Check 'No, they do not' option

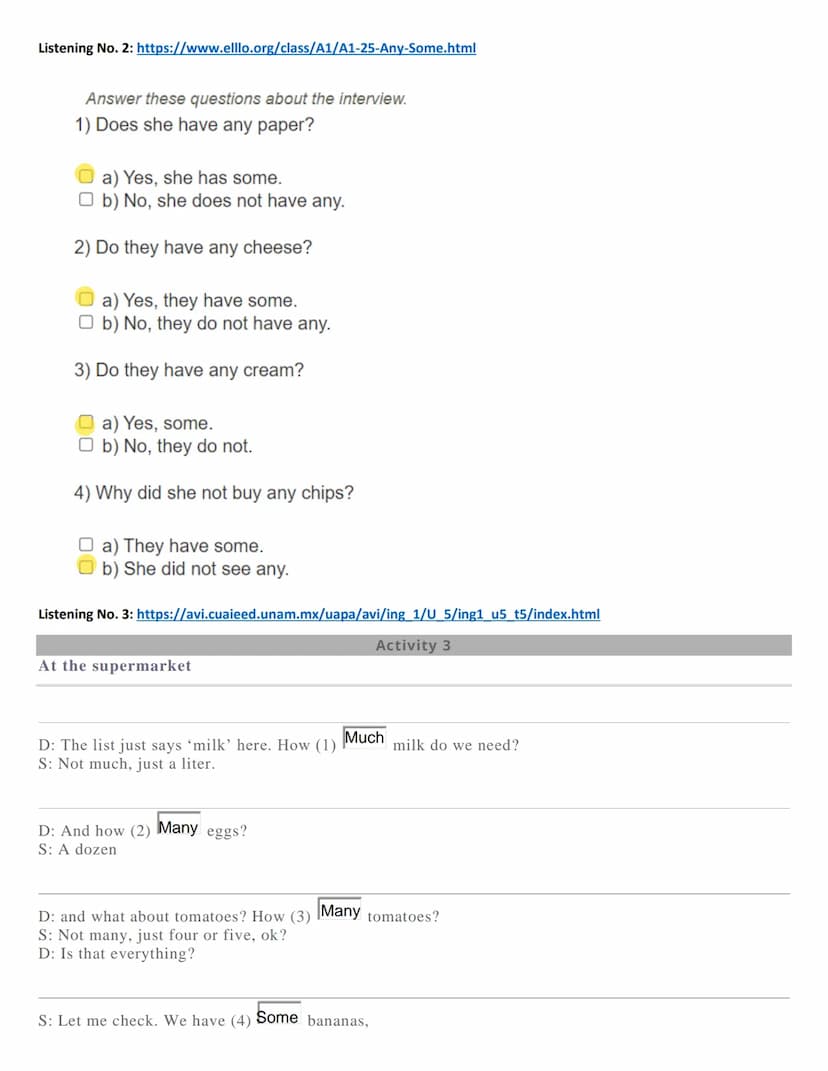click(85, 445)
